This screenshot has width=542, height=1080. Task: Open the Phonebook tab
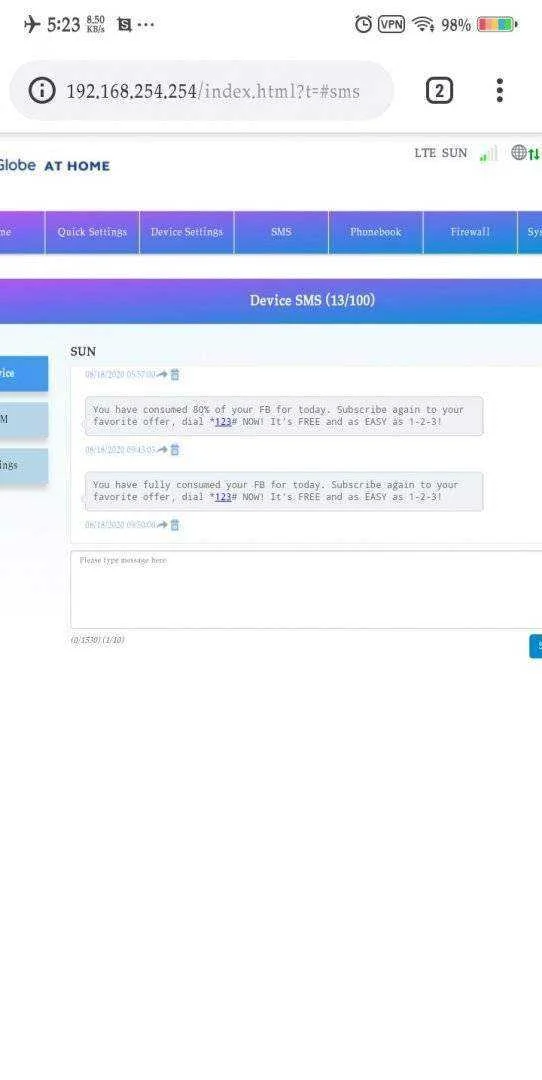coord(375,232)
